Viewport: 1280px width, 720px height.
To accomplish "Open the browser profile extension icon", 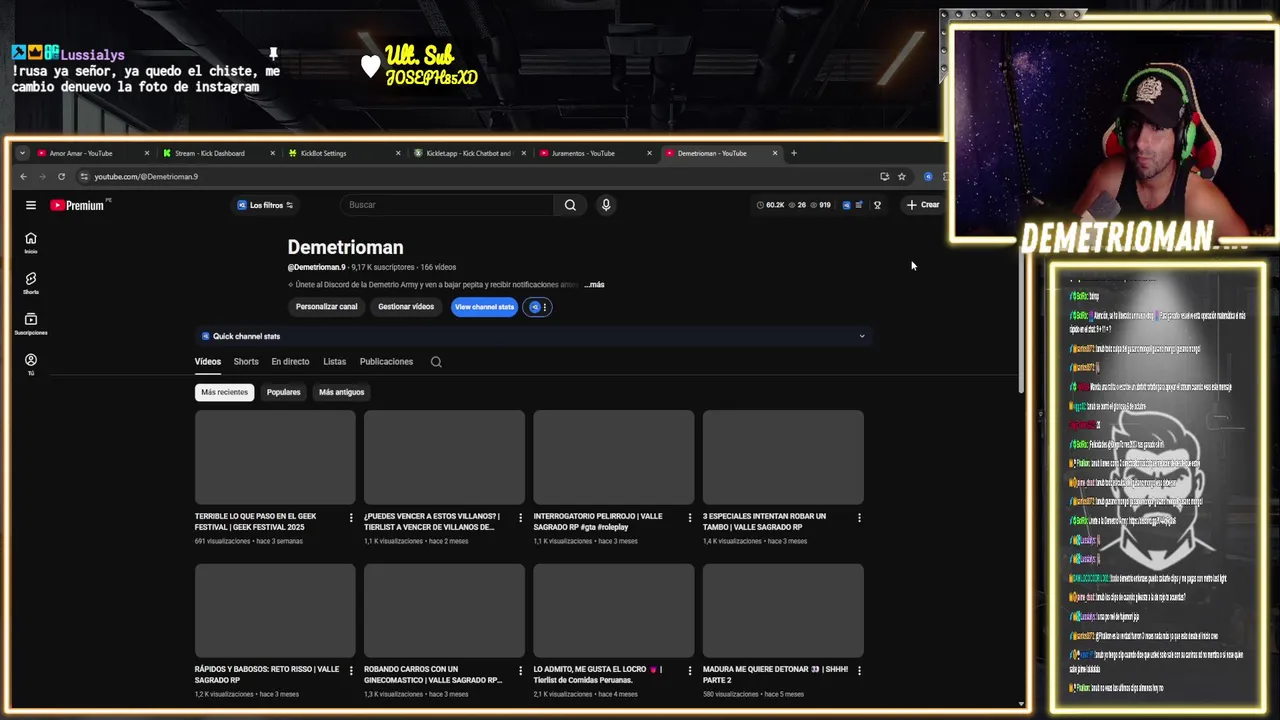I will click(928, 177).
